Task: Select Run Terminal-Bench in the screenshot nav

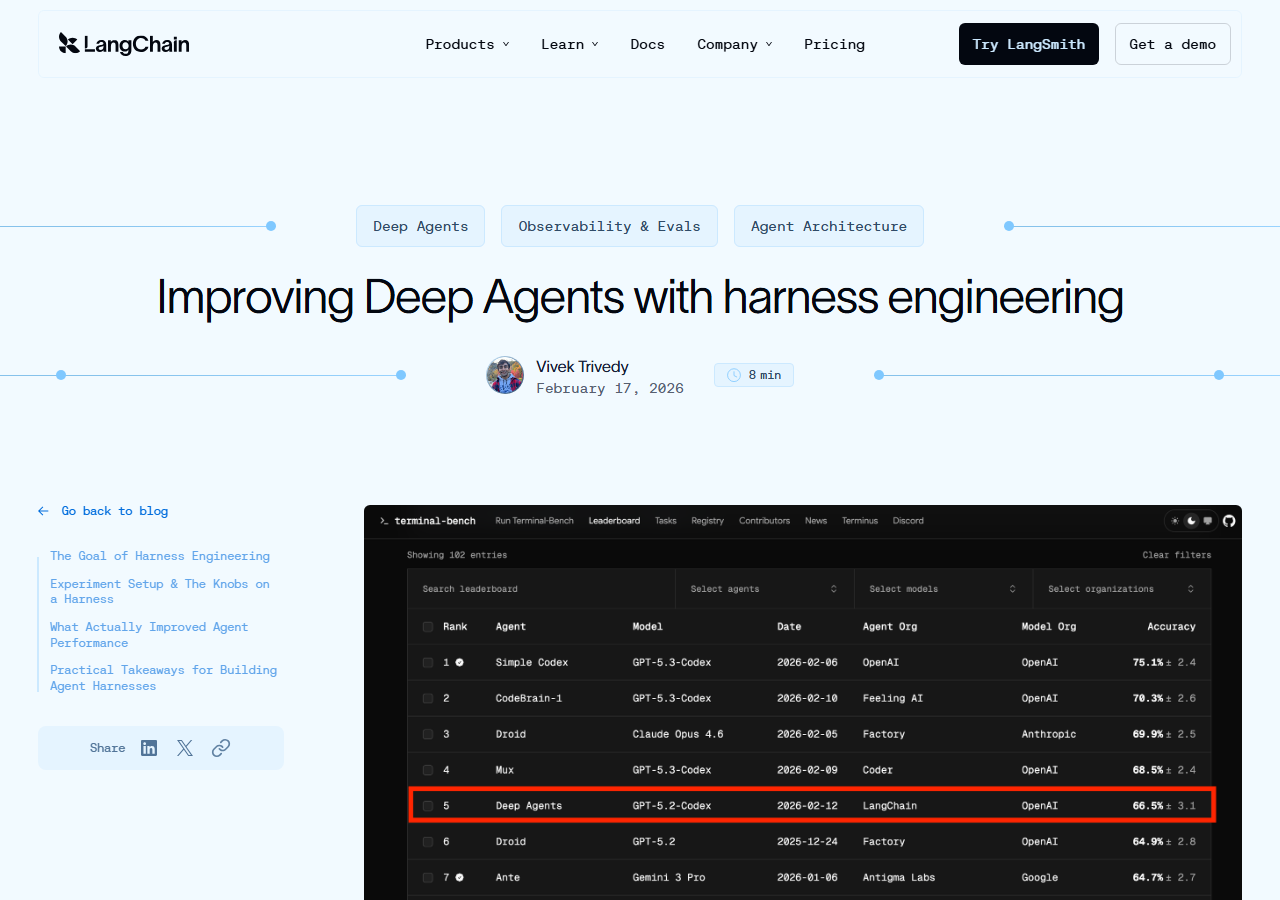Action: (535, 521)
